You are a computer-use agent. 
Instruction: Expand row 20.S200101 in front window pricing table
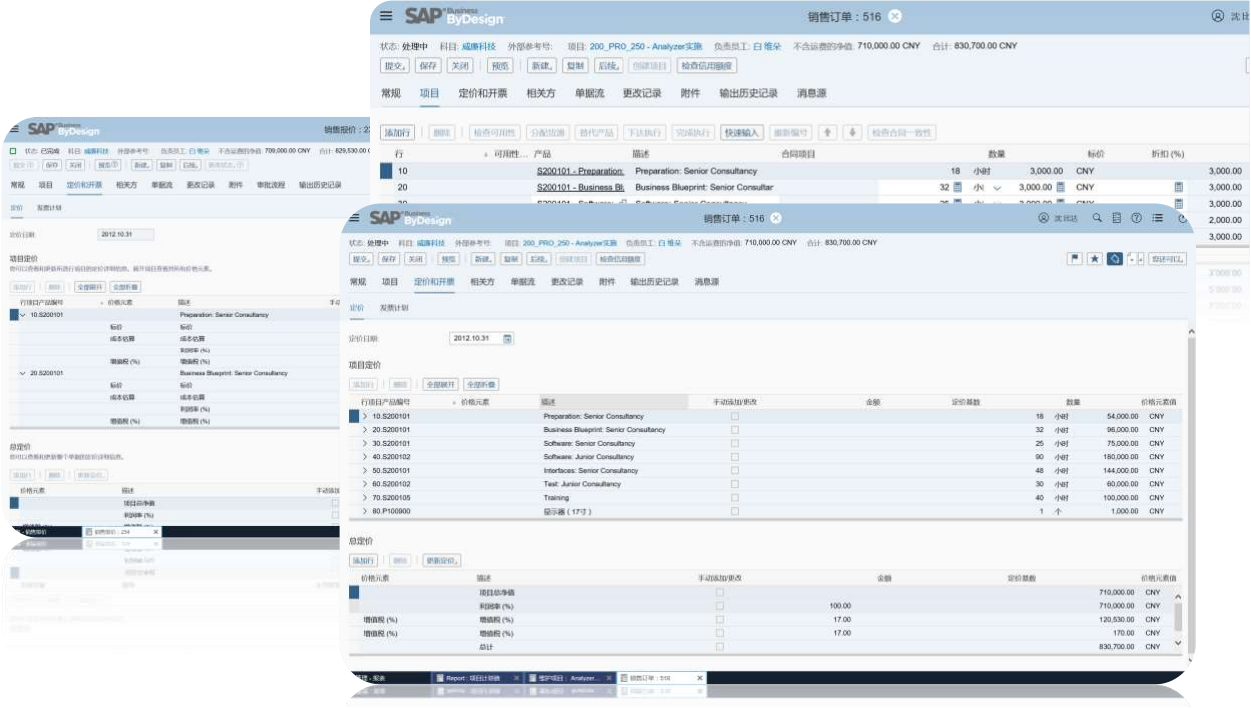[365, 430]
